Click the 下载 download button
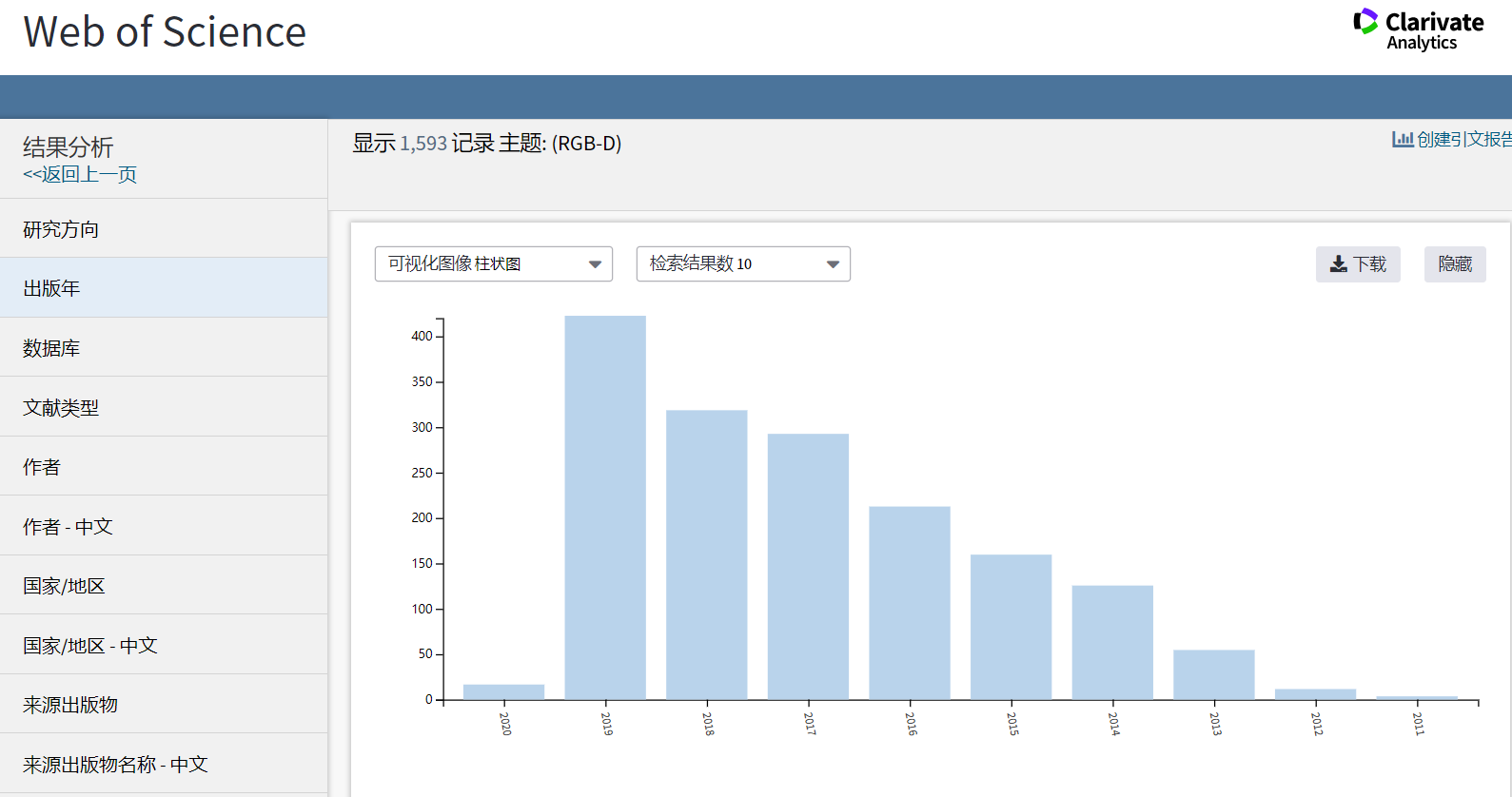Image resolution: width=1512 pixels, height=797 pixels. coord(1358,264)
